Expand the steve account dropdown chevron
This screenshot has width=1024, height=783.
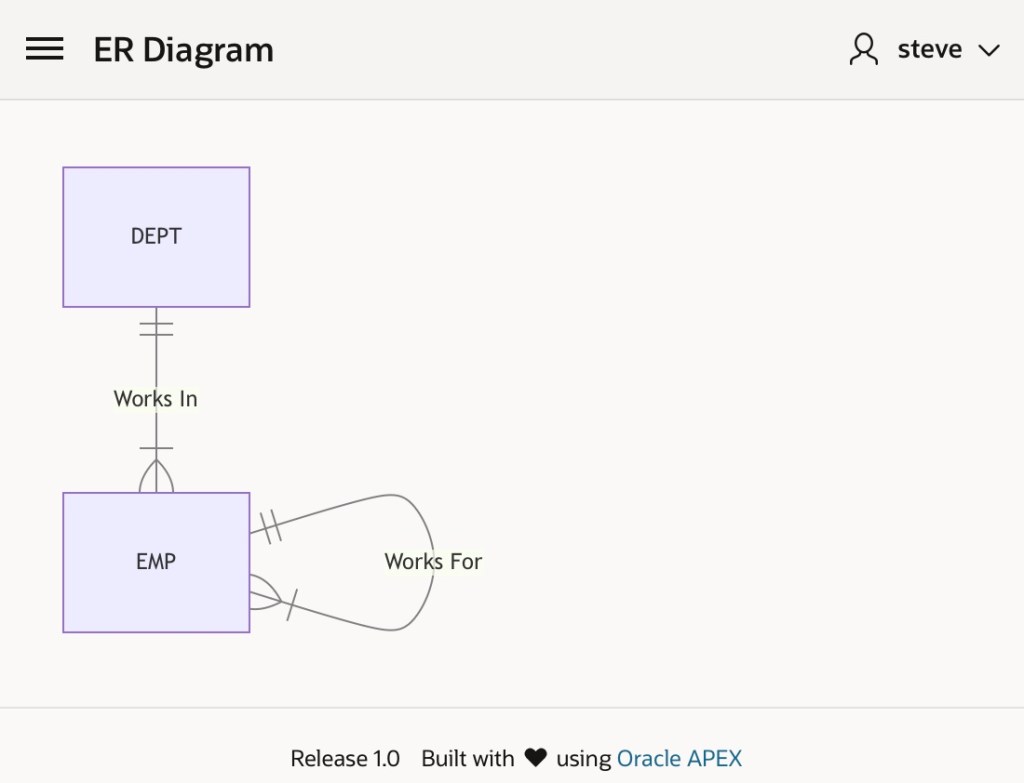[x=988, y=50]
